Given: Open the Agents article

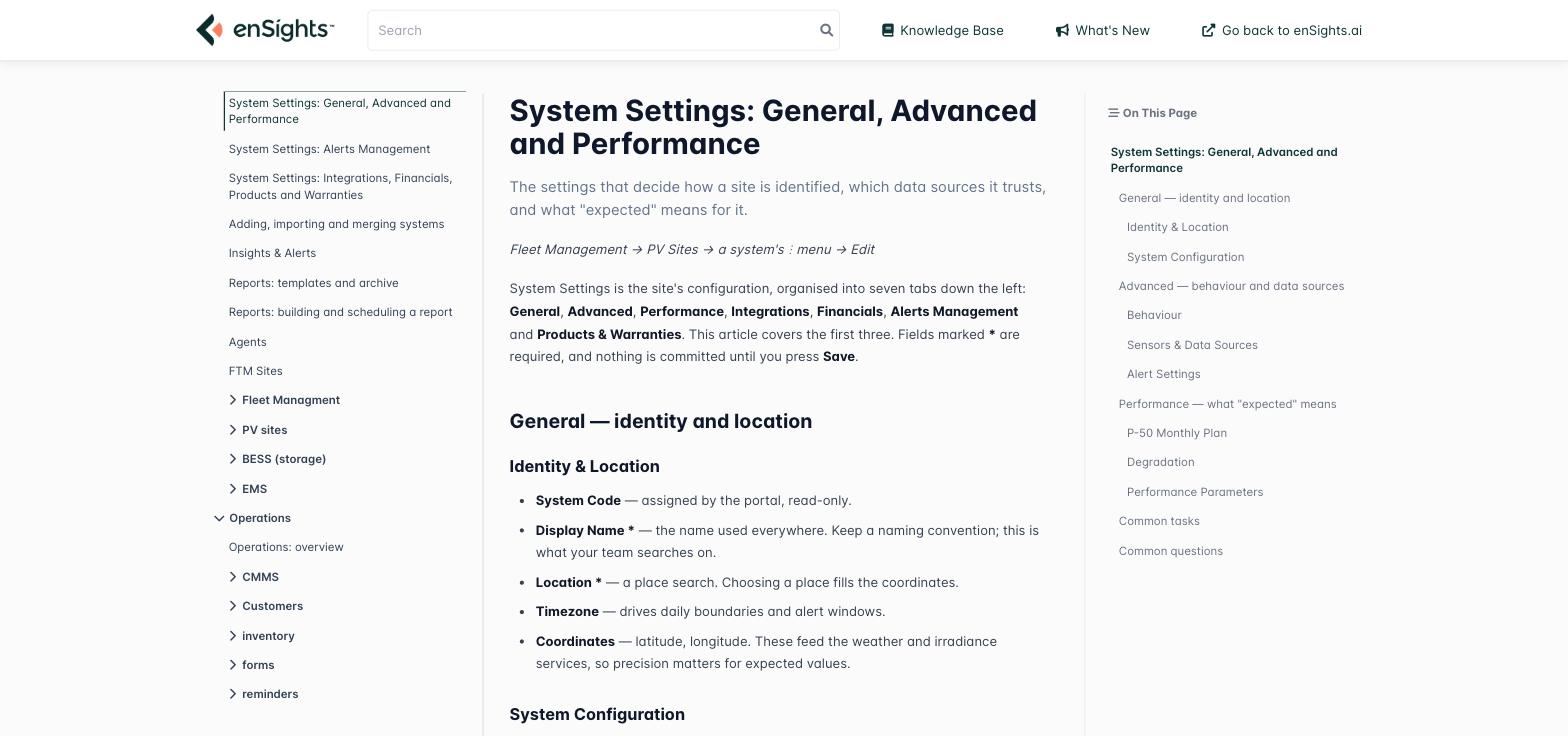Looking at the screenshot, I should point(247,342).
